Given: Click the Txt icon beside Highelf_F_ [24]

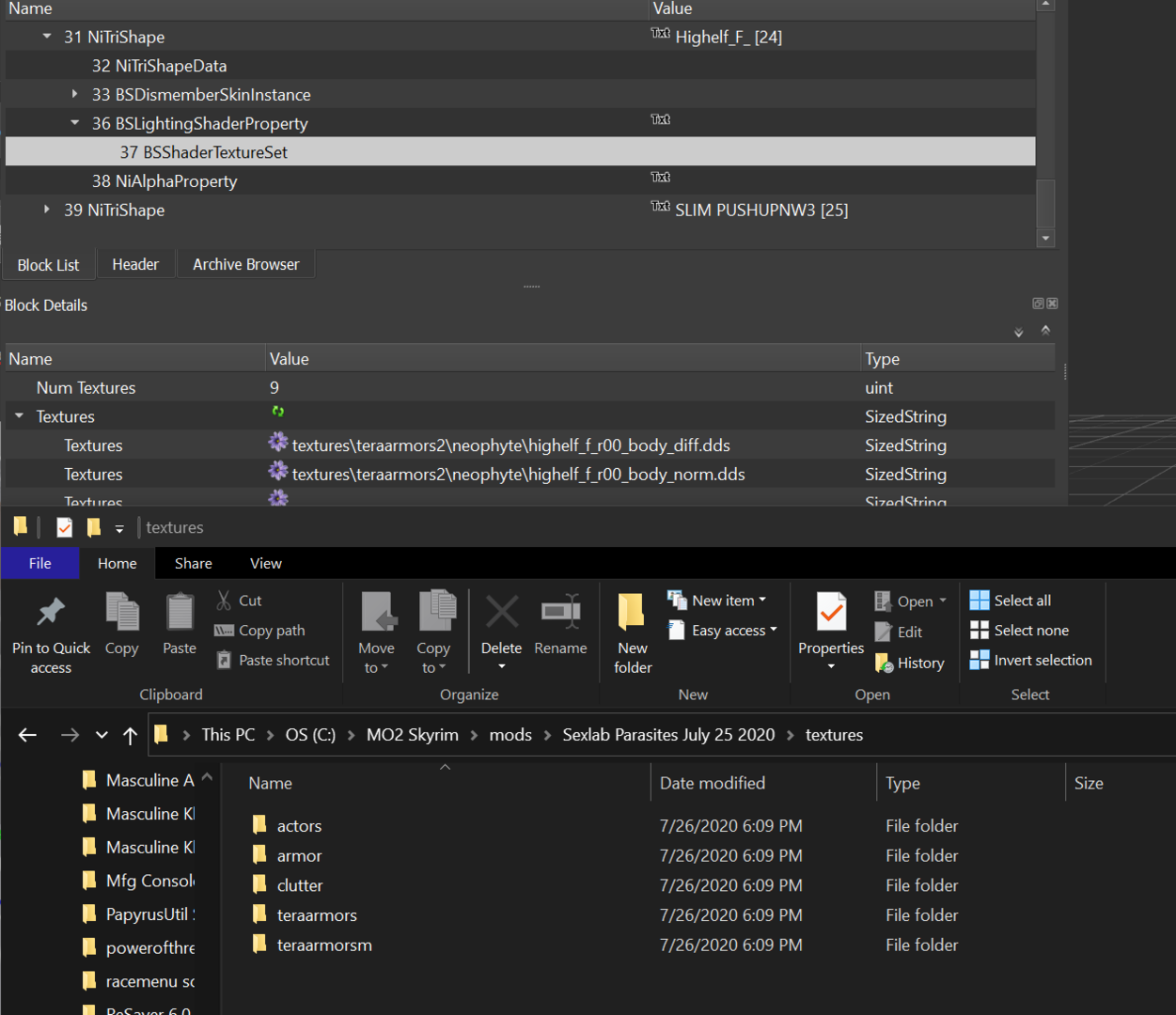Looking at the screenshot, I should pyautogui.click(x=660, y=33).
